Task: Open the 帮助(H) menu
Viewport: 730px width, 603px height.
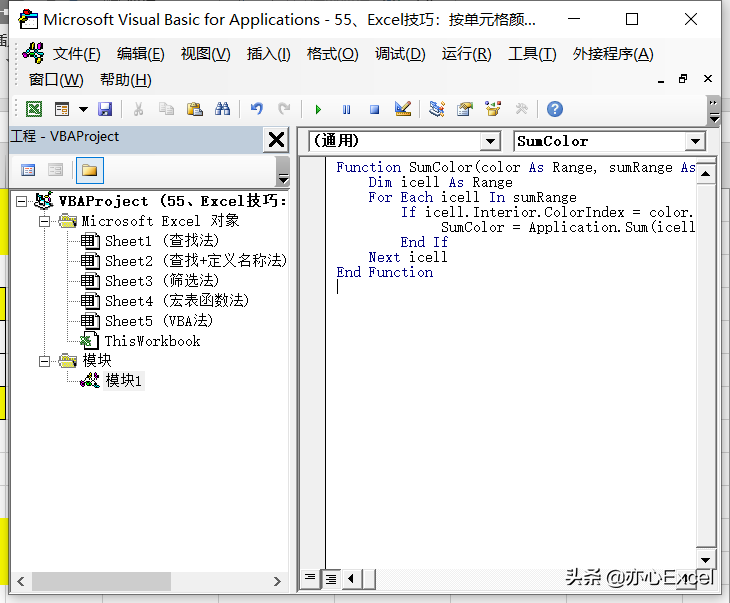Action: point(126,80)
